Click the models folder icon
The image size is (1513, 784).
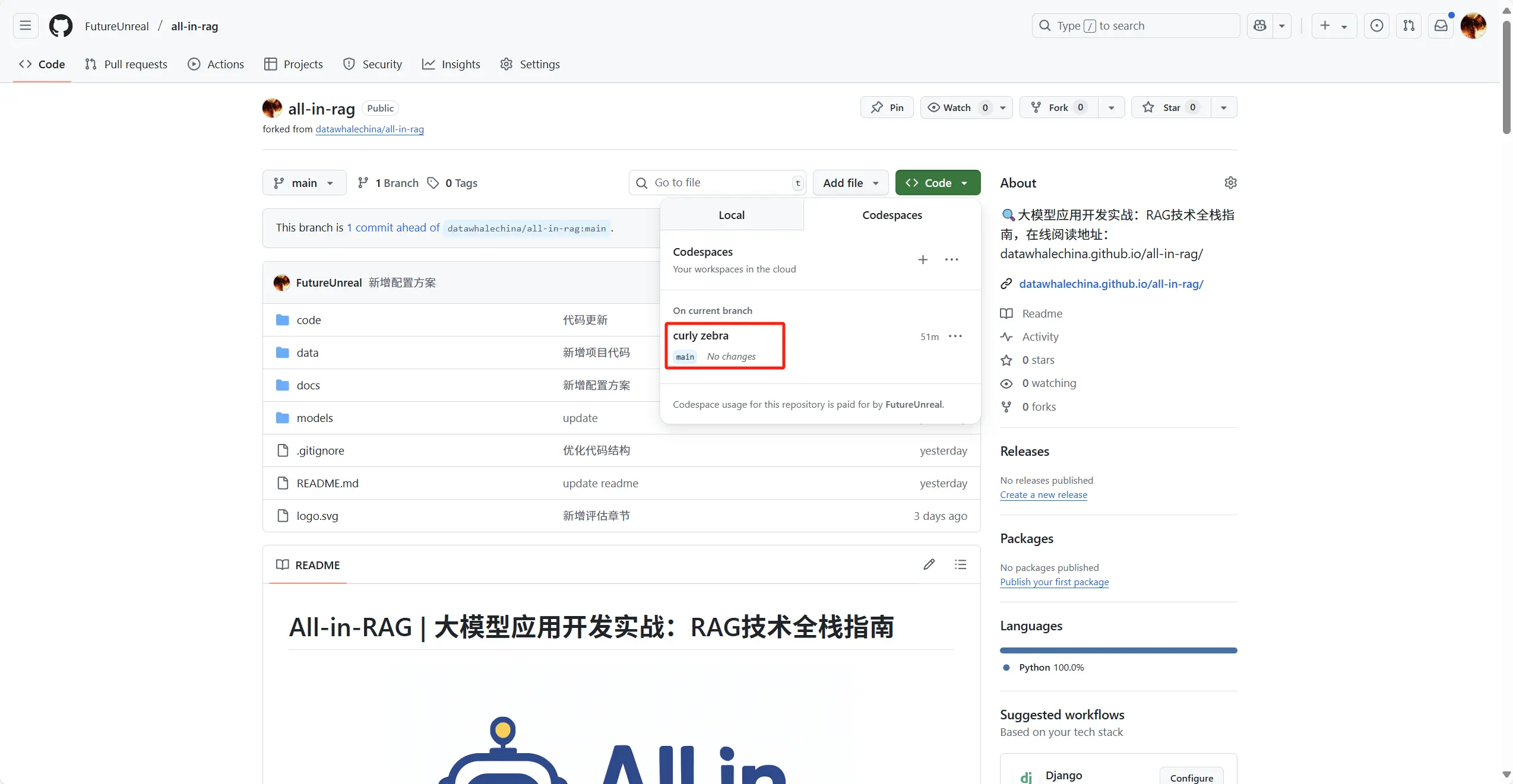pos(283,418)
